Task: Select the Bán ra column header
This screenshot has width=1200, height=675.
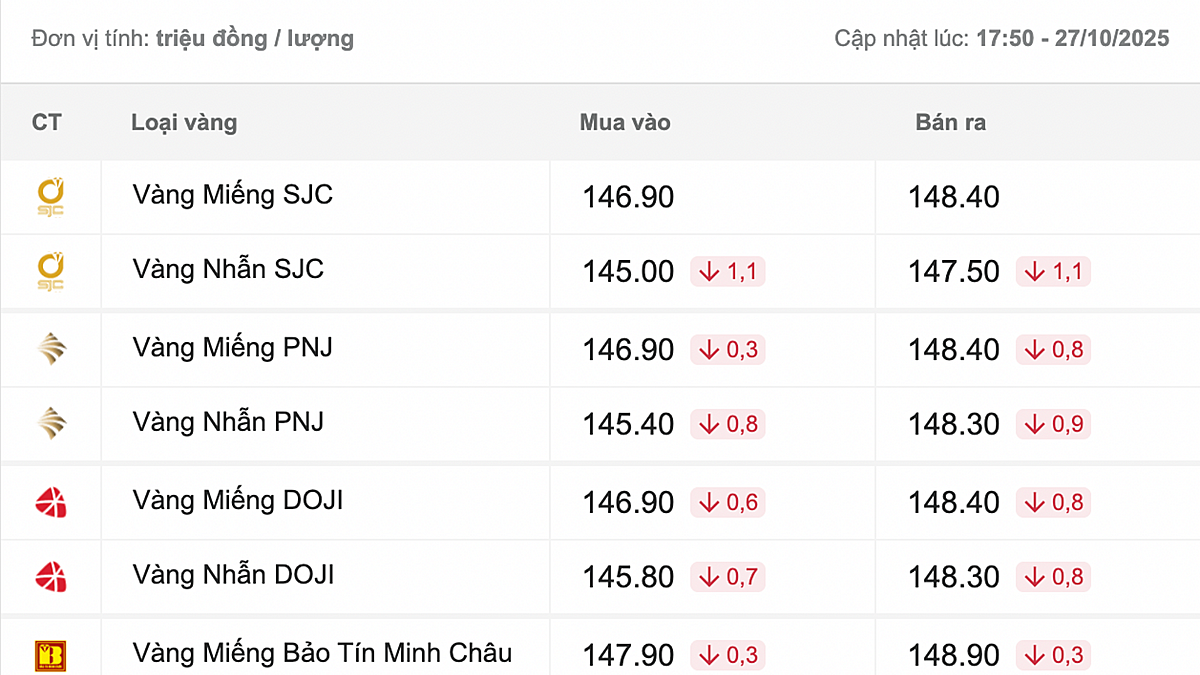Action: pos(950,123)
